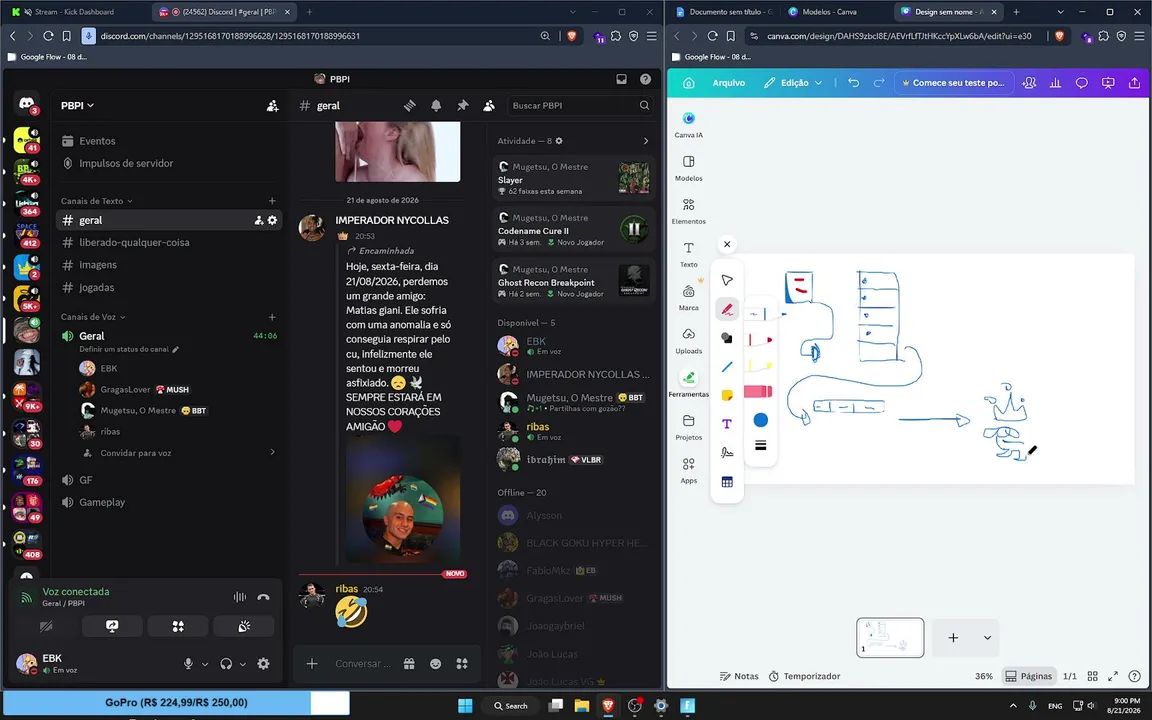The height and width of the screenshot is (720, 1152).
Task: Expand the Atividade section arrow
Action: pos(646,141)
